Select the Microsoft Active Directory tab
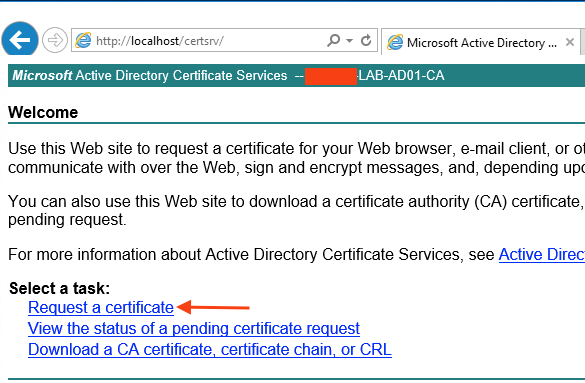 point(481,42)
